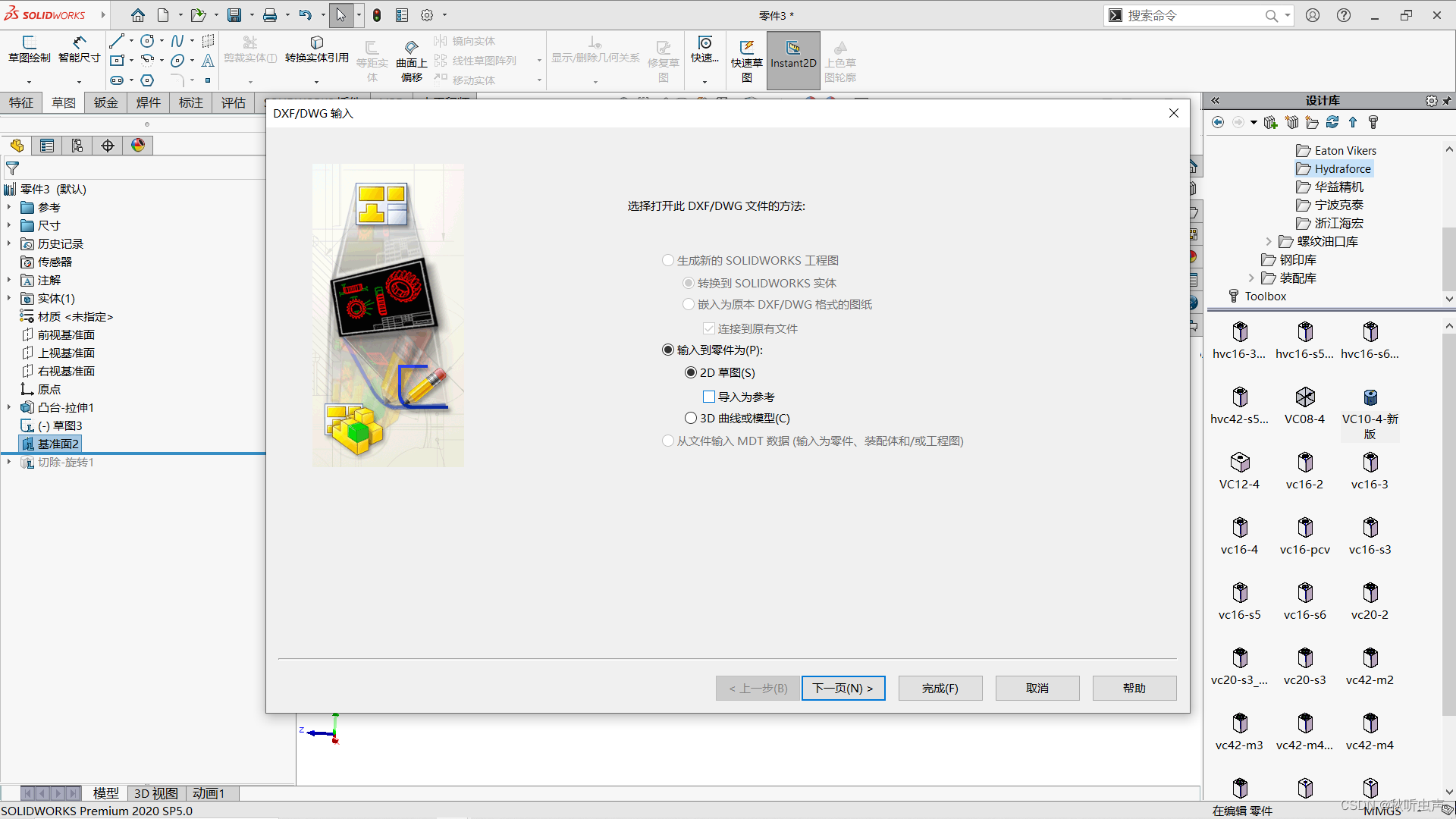Select the VC08-4 part thumbnail
1456x819 pixels.
tap(1304, 406)
